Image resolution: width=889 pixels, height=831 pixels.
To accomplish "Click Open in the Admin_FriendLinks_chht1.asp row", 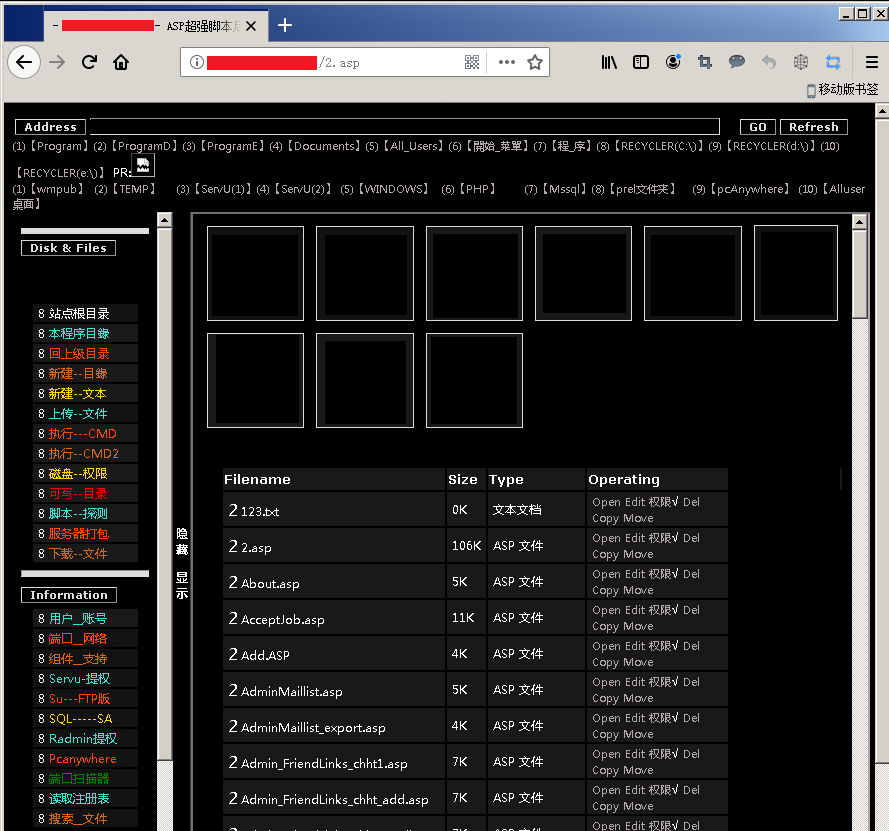I will pyautogui.click(x=606, y=754).
